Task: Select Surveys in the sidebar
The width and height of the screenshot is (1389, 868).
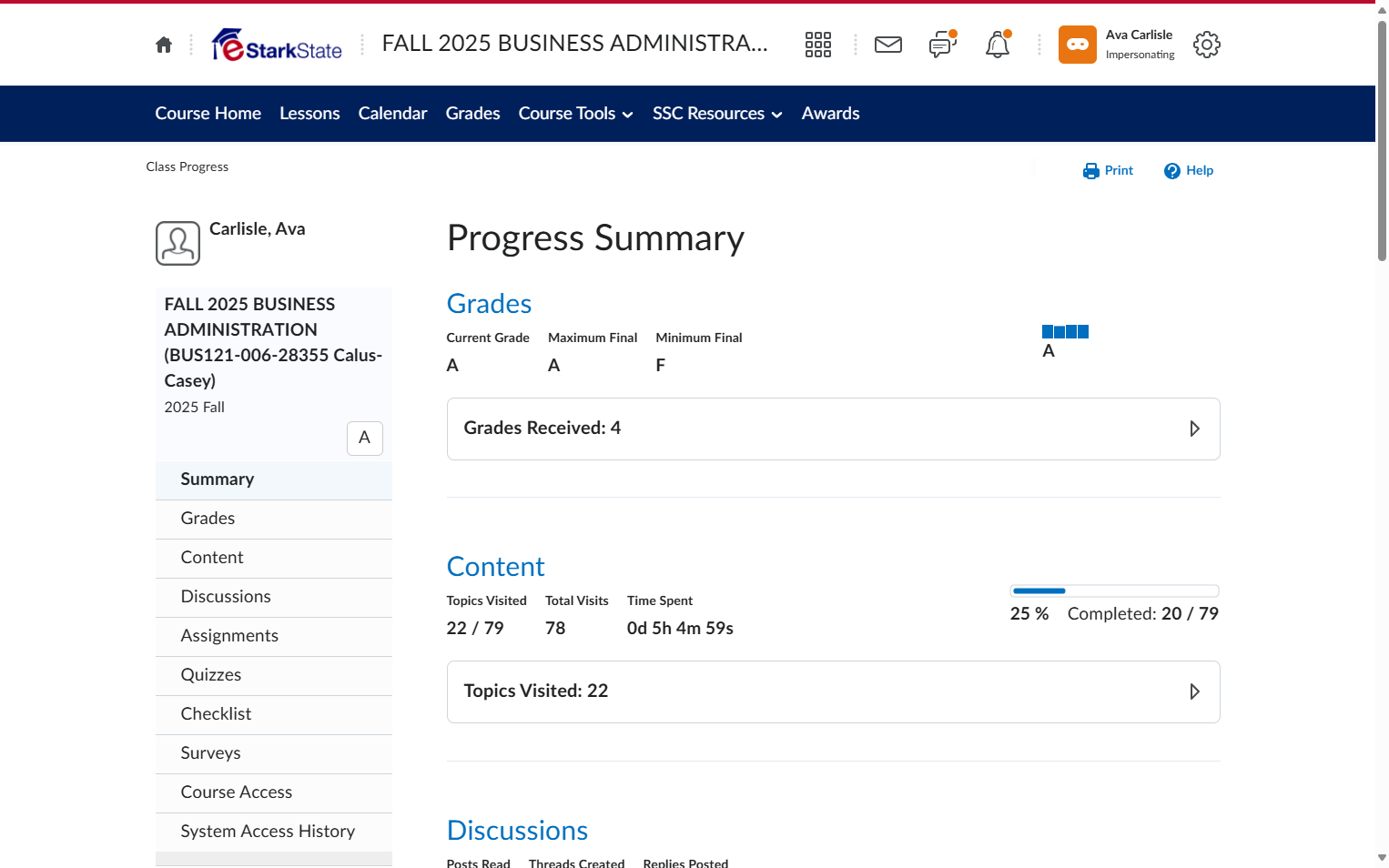Action: 274,753
